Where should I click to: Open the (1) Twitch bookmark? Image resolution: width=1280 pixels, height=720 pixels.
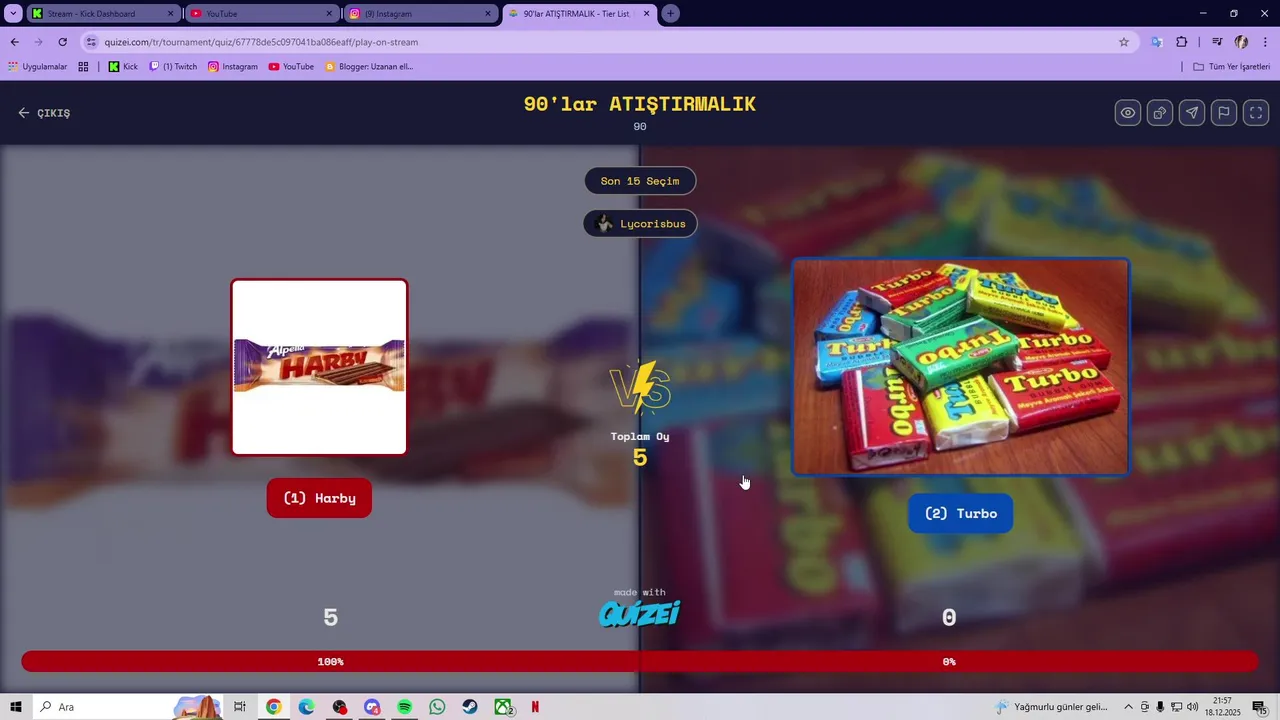(x=173, y=67)
